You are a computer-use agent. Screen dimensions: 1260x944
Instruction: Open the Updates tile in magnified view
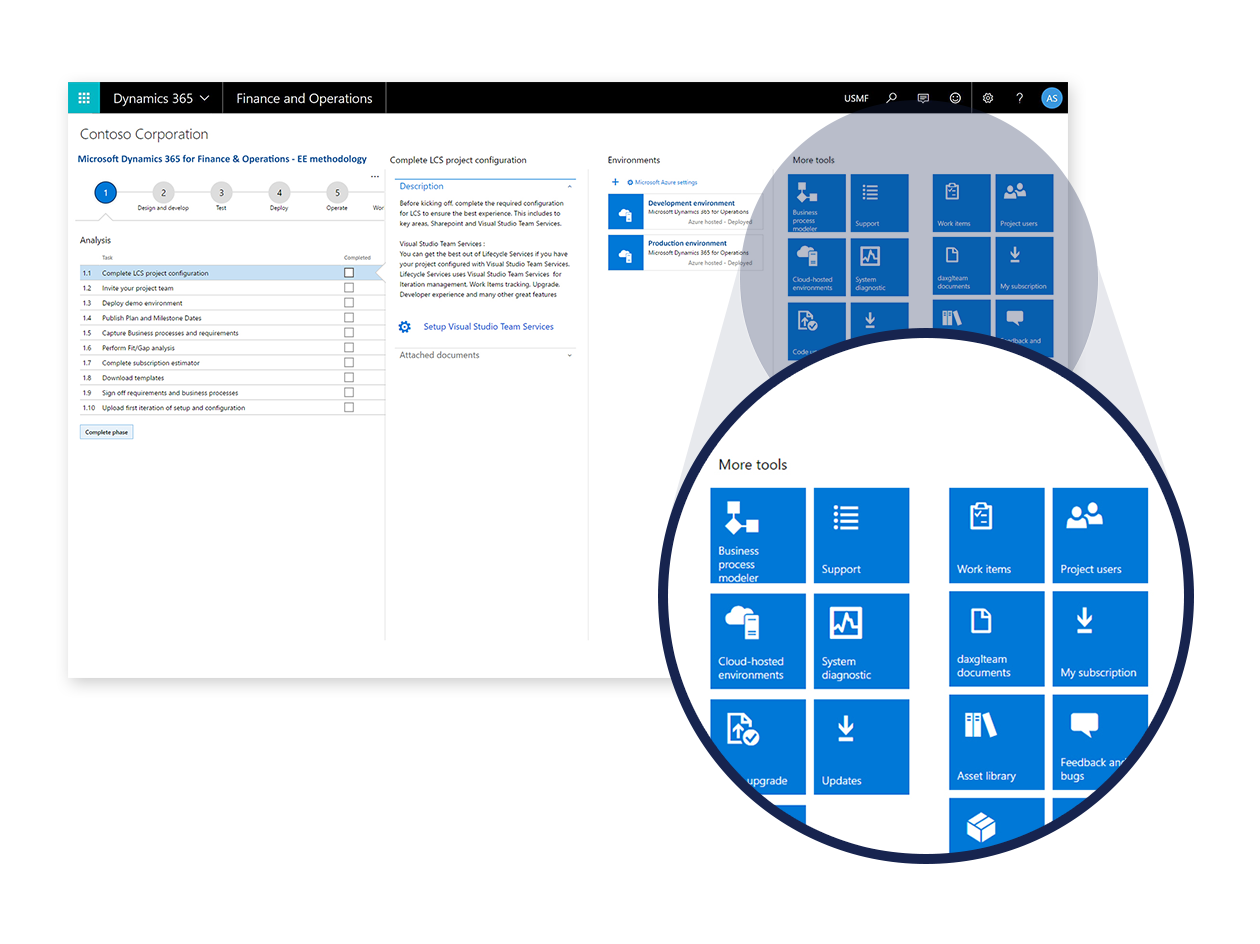coord(862,747)
